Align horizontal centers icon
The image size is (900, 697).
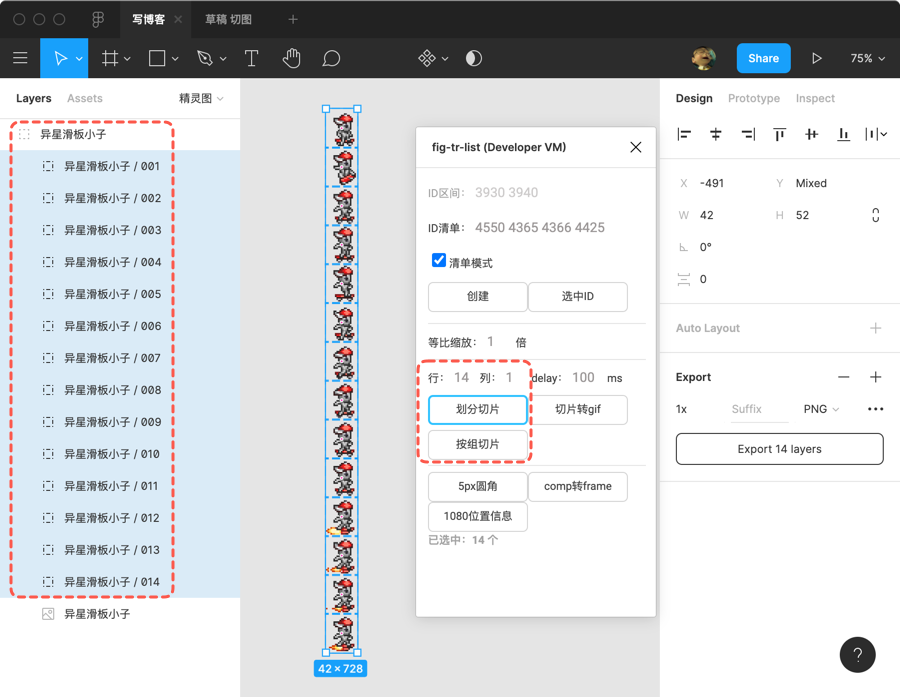coord(716,134)
